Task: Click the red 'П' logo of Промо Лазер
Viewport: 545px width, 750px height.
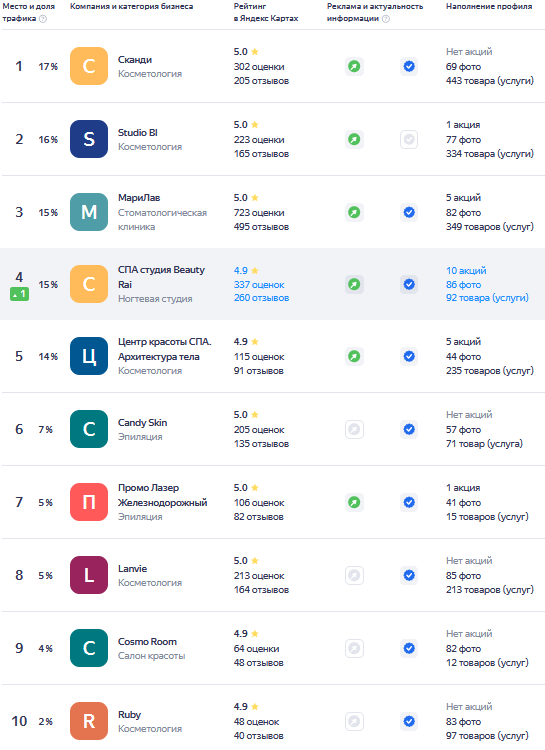Action: (89, 502)
